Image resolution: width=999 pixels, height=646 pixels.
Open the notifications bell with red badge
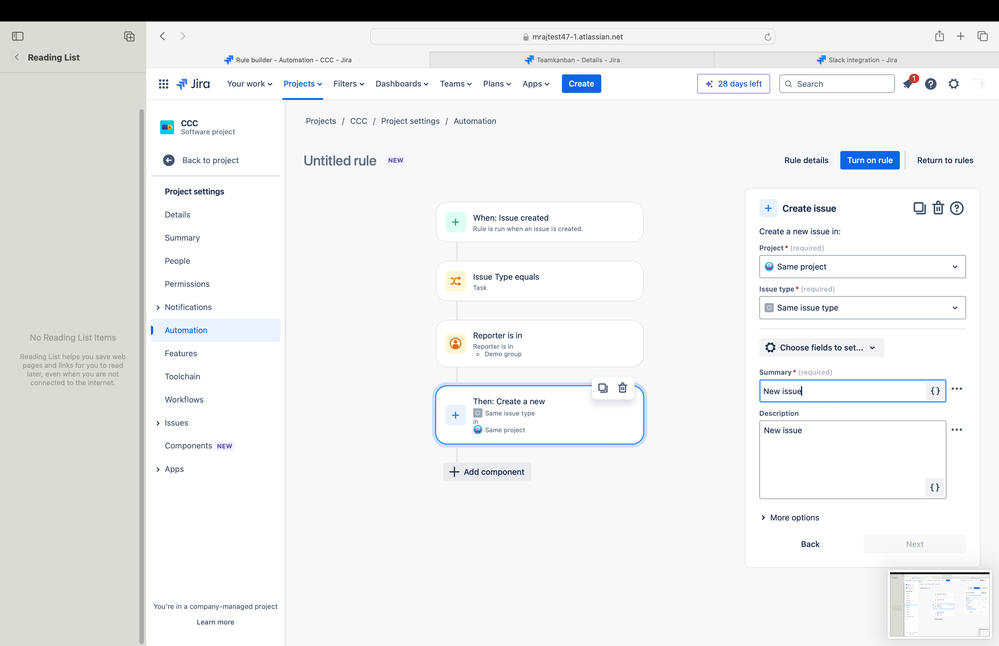point(908,83)
